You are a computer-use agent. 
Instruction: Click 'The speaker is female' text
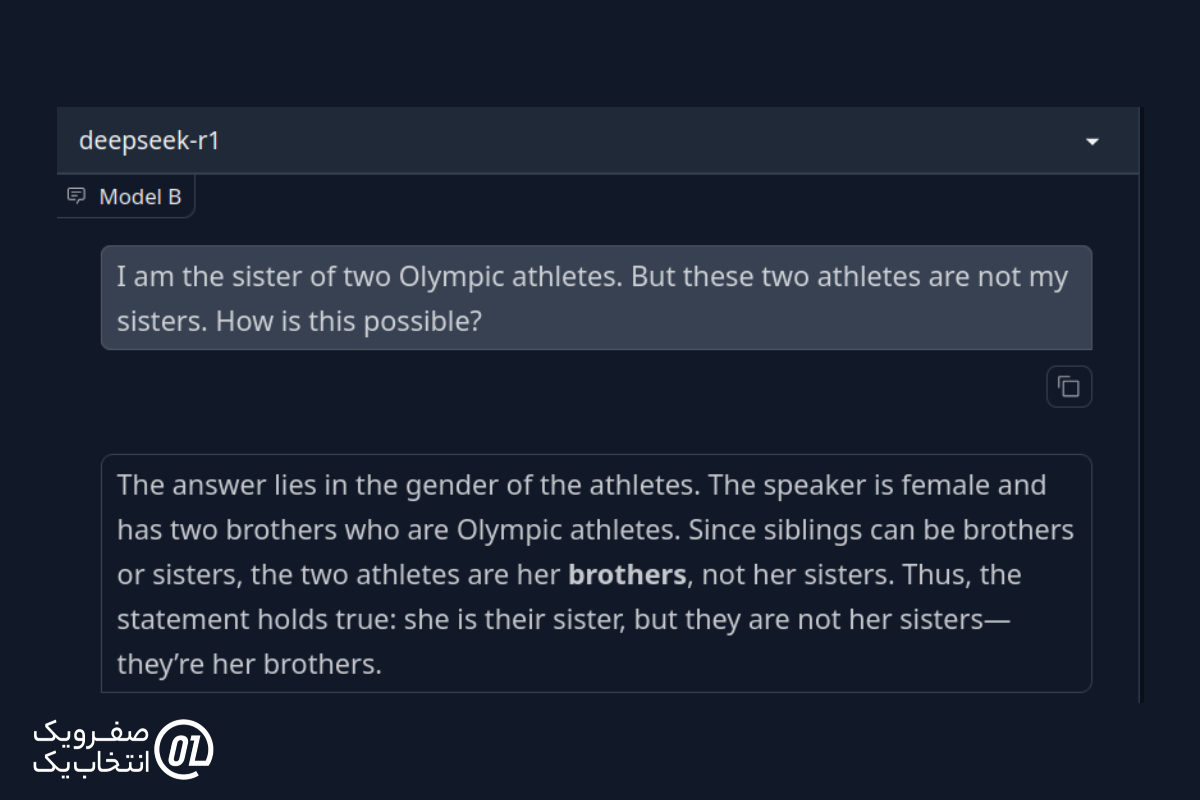click(x=855, y=485)
